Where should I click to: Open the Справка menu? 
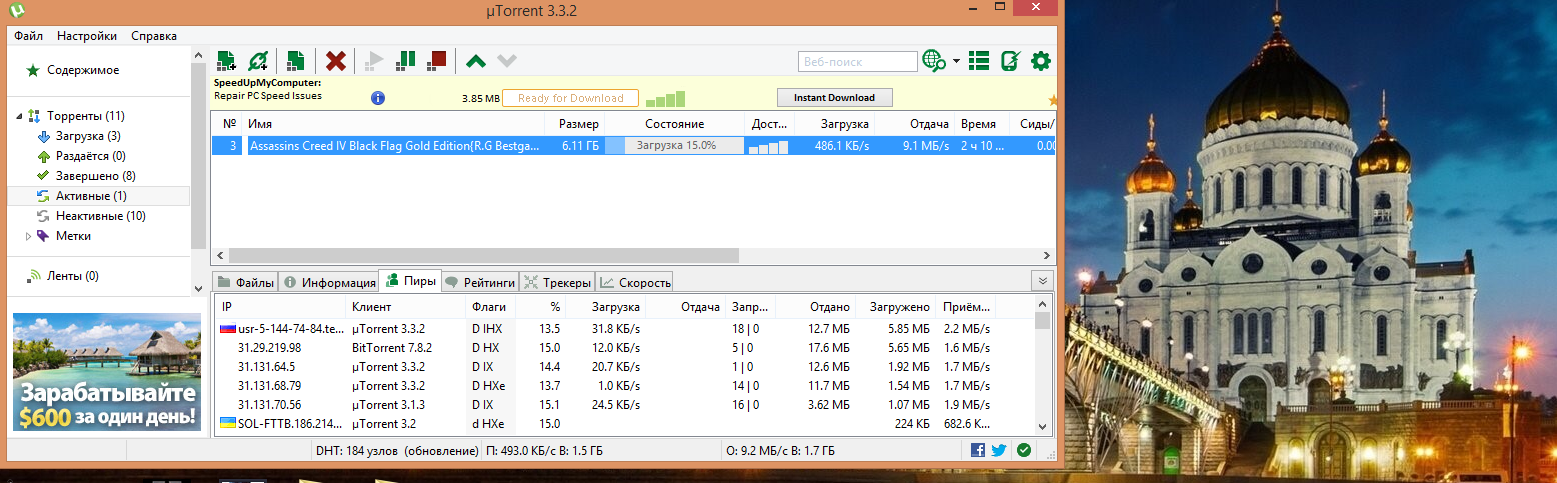pyautogui.click(x=154, y=36)
